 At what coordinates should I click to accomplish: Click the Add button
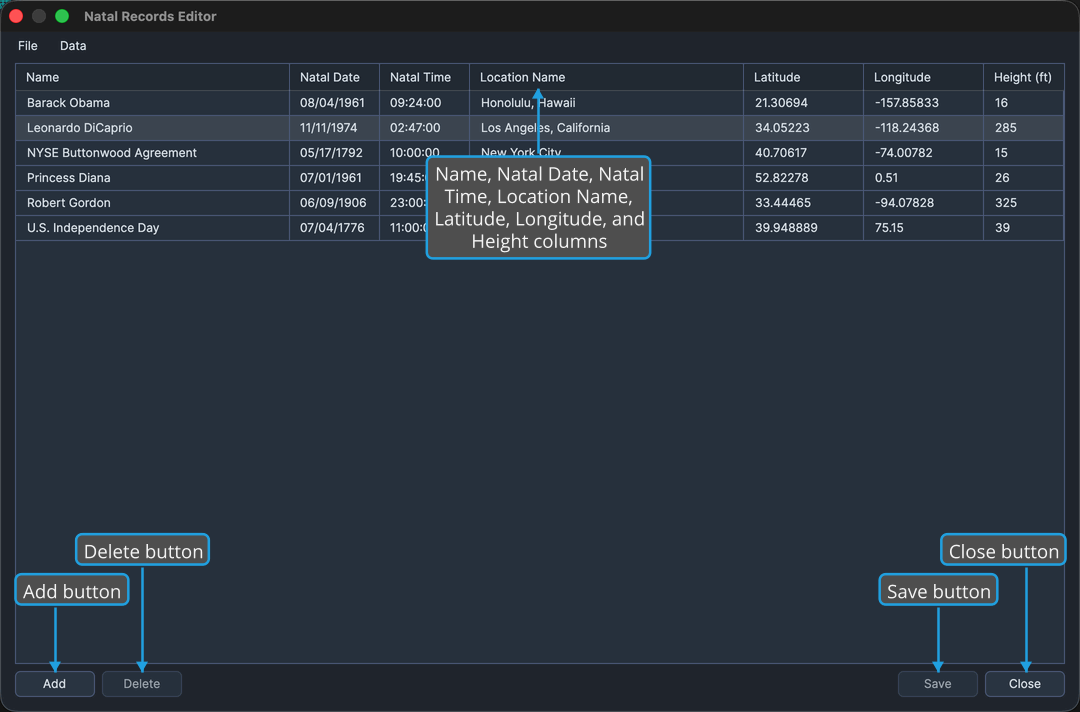click(x=54, y=684)
